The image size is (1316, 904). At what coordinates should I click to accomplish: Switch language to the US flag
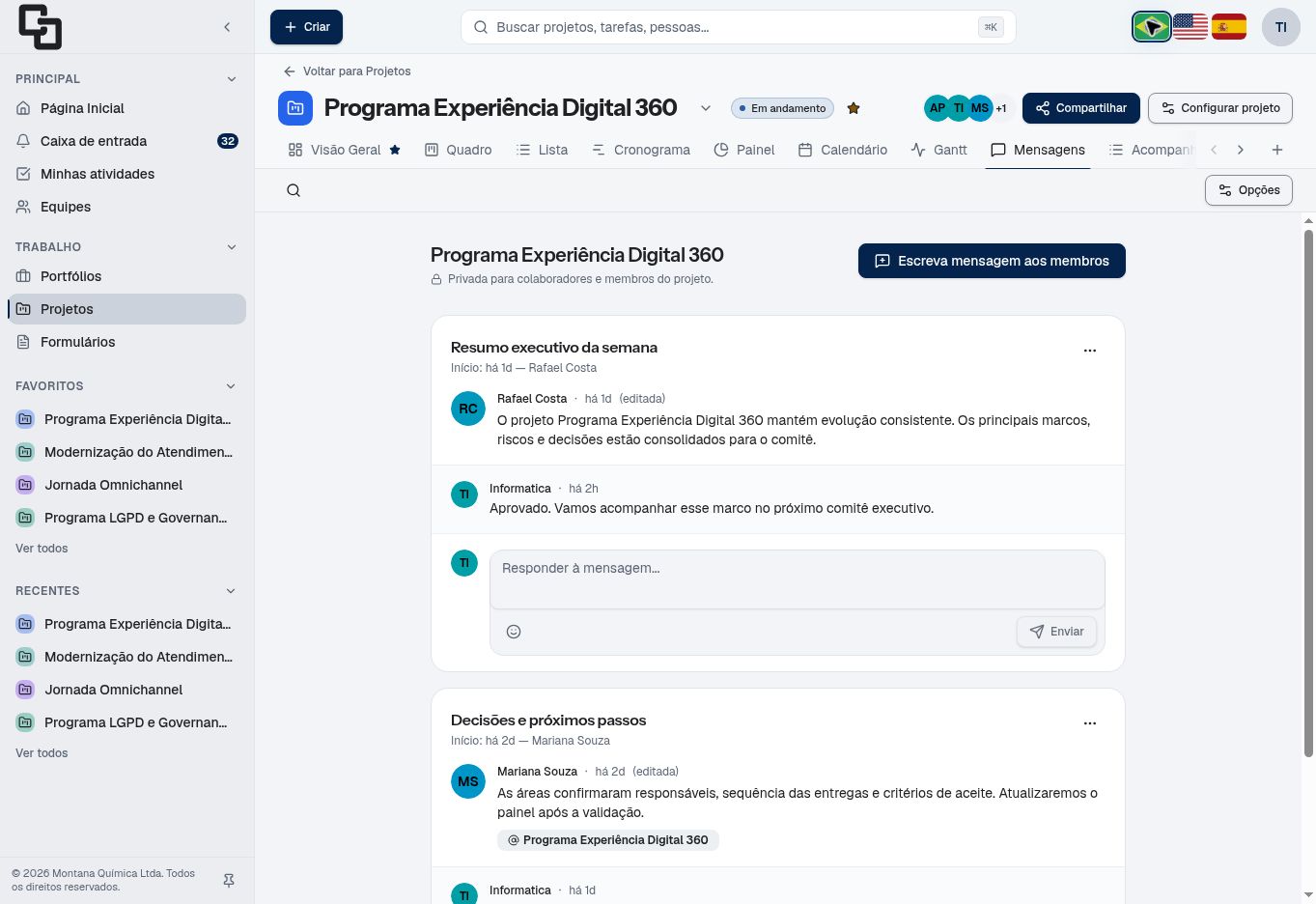[1190, 27]
